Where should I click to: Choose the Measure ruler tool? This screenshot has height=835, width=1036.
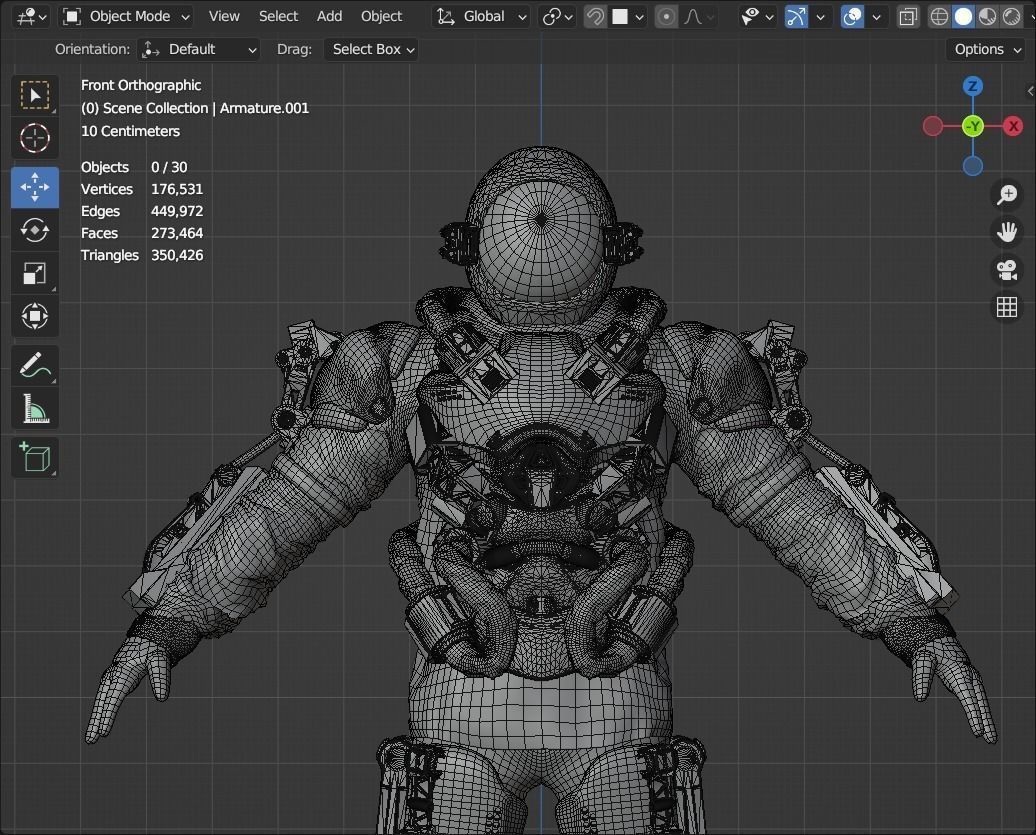[35, 408]
